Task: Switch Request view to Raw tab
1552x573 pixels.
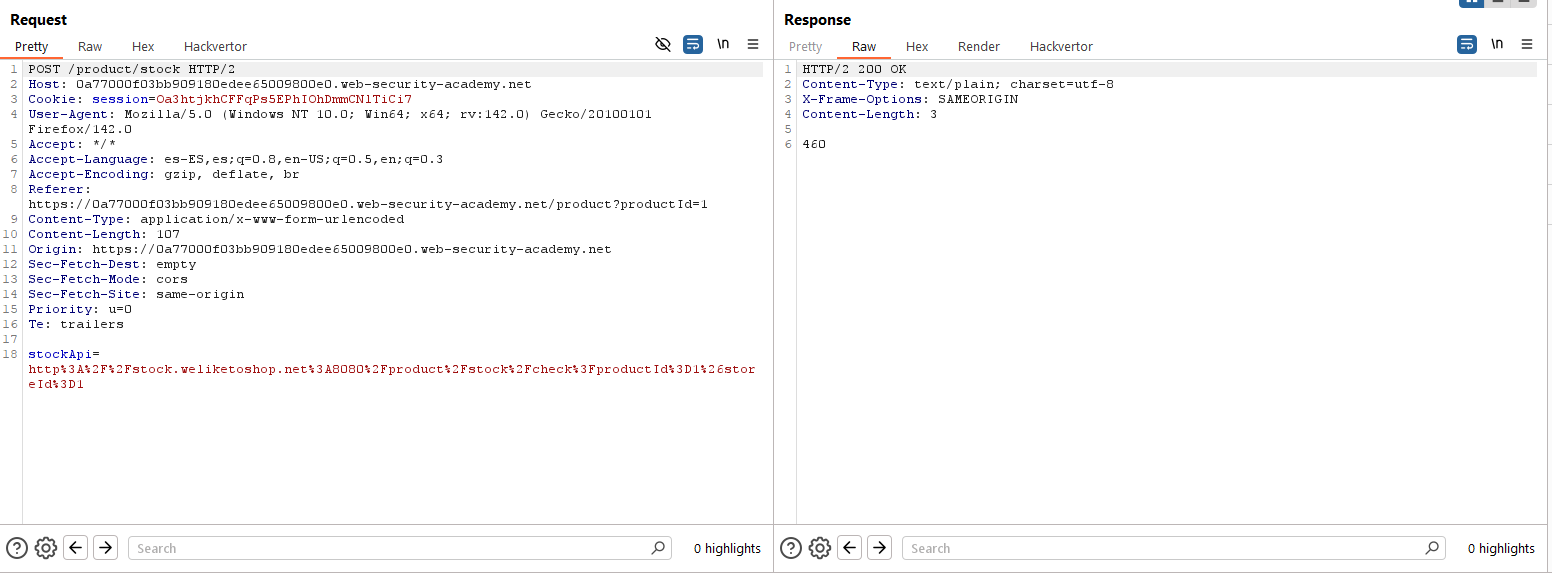Action: coord(90,47)
